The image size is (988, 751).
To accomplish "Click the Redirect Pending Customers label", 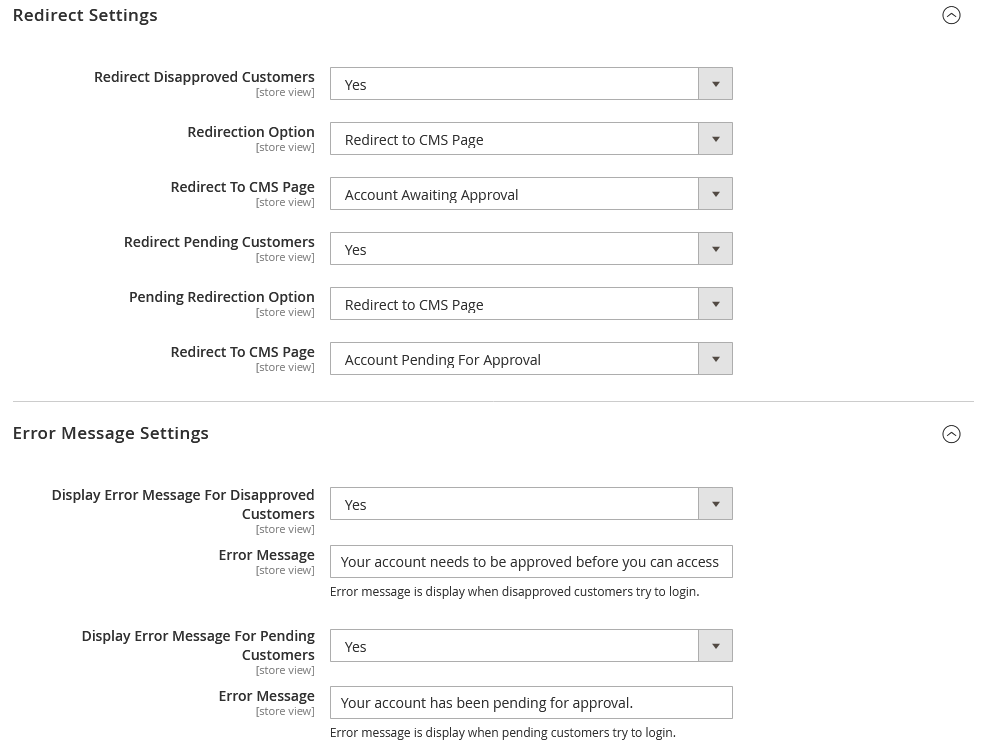I will point(219,242).
